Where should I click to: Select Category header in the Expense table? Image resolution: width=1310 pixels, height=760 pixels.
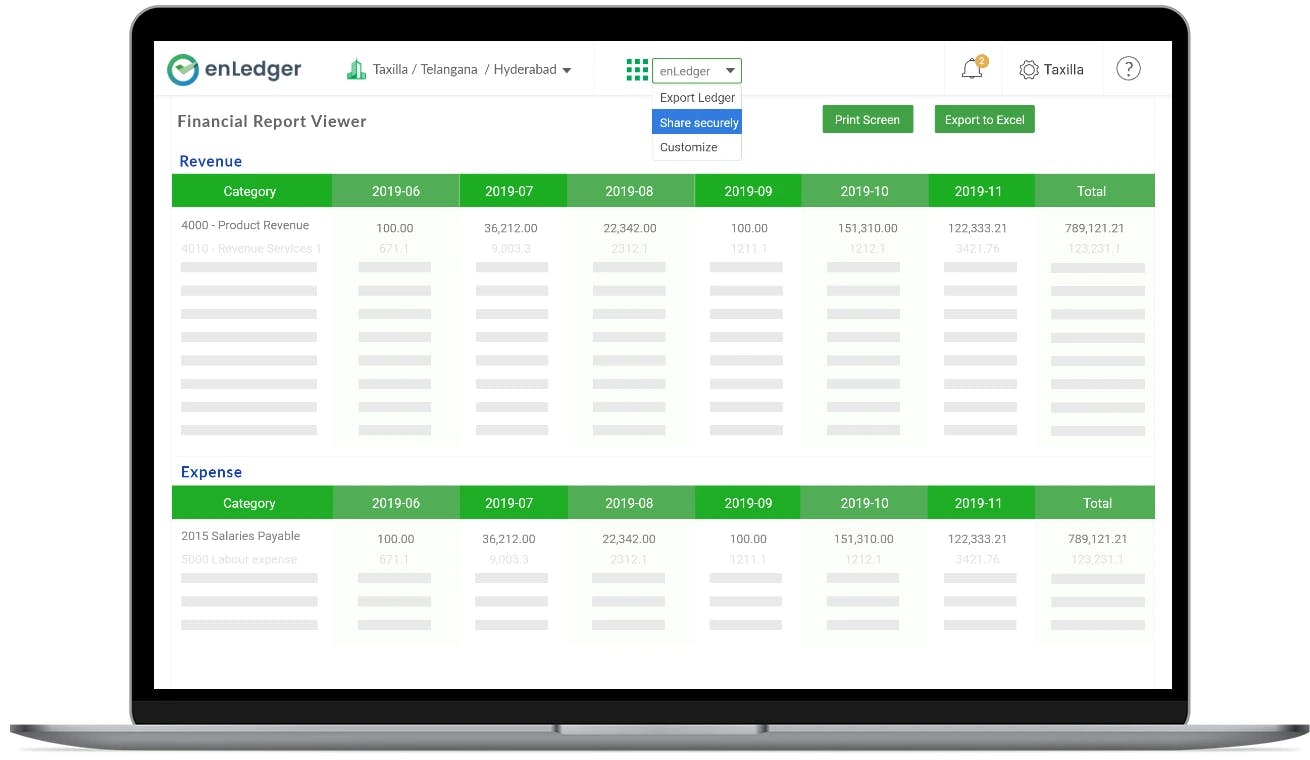coord(252,503)
